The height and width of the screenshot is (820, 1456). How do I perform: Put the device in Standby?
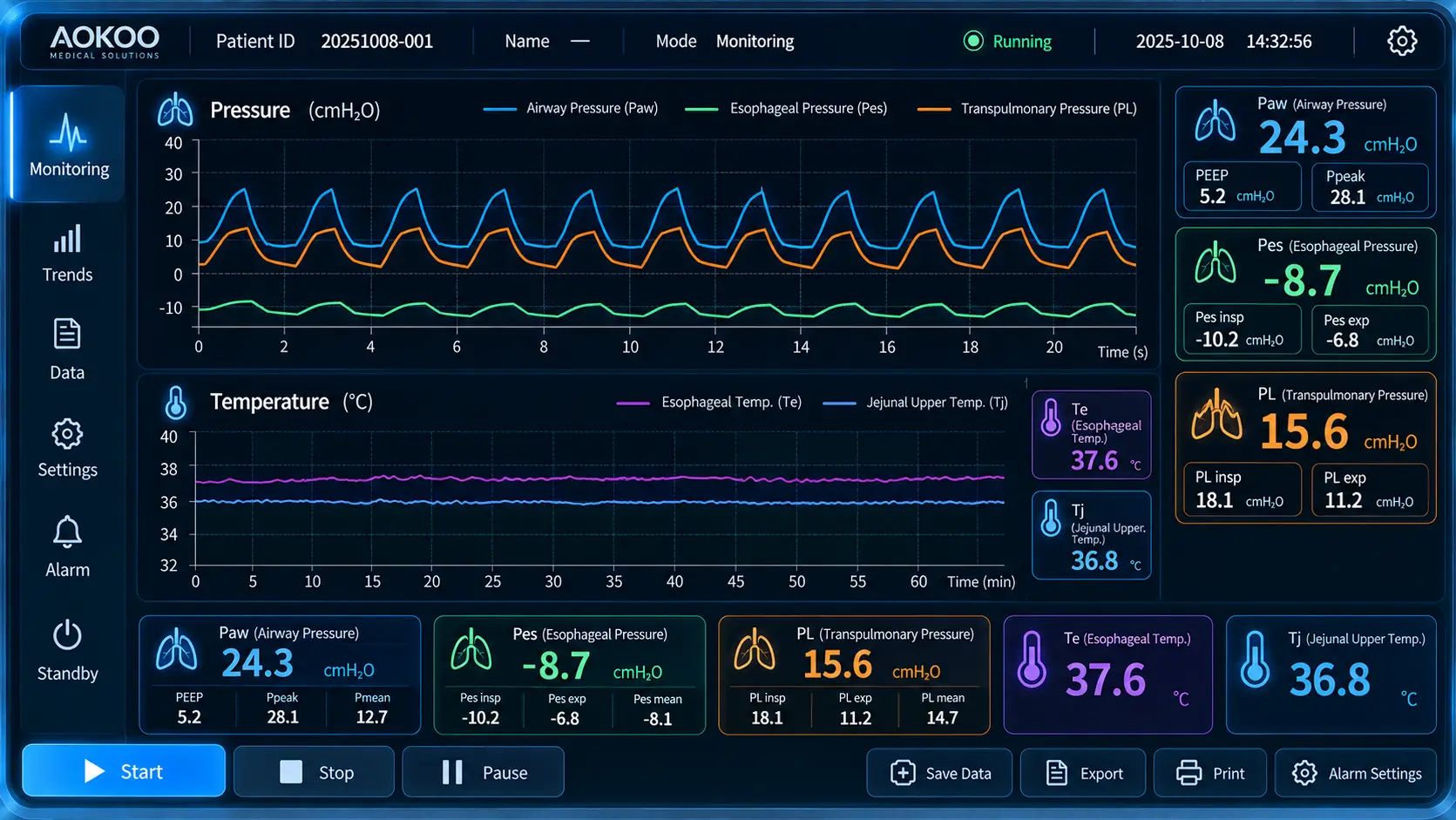(67, 651)
